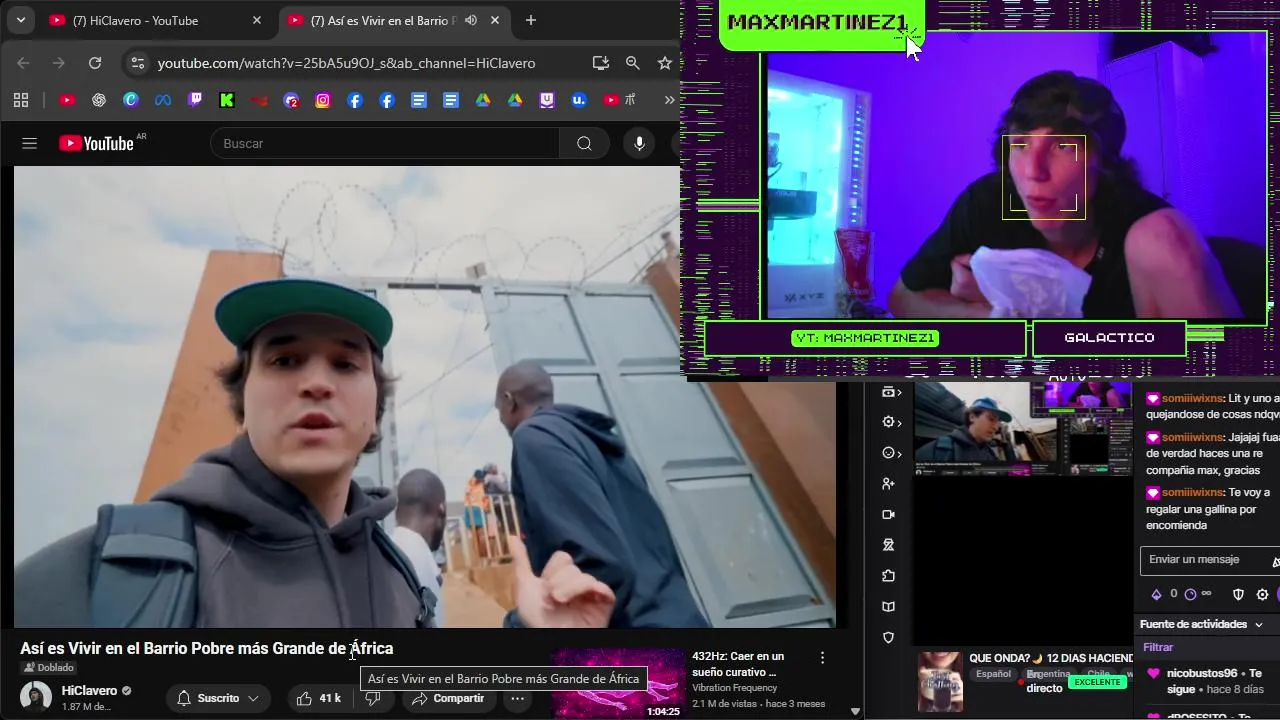
Task: Click the zoom magnifier in address bar
Action: click(633, 63)
